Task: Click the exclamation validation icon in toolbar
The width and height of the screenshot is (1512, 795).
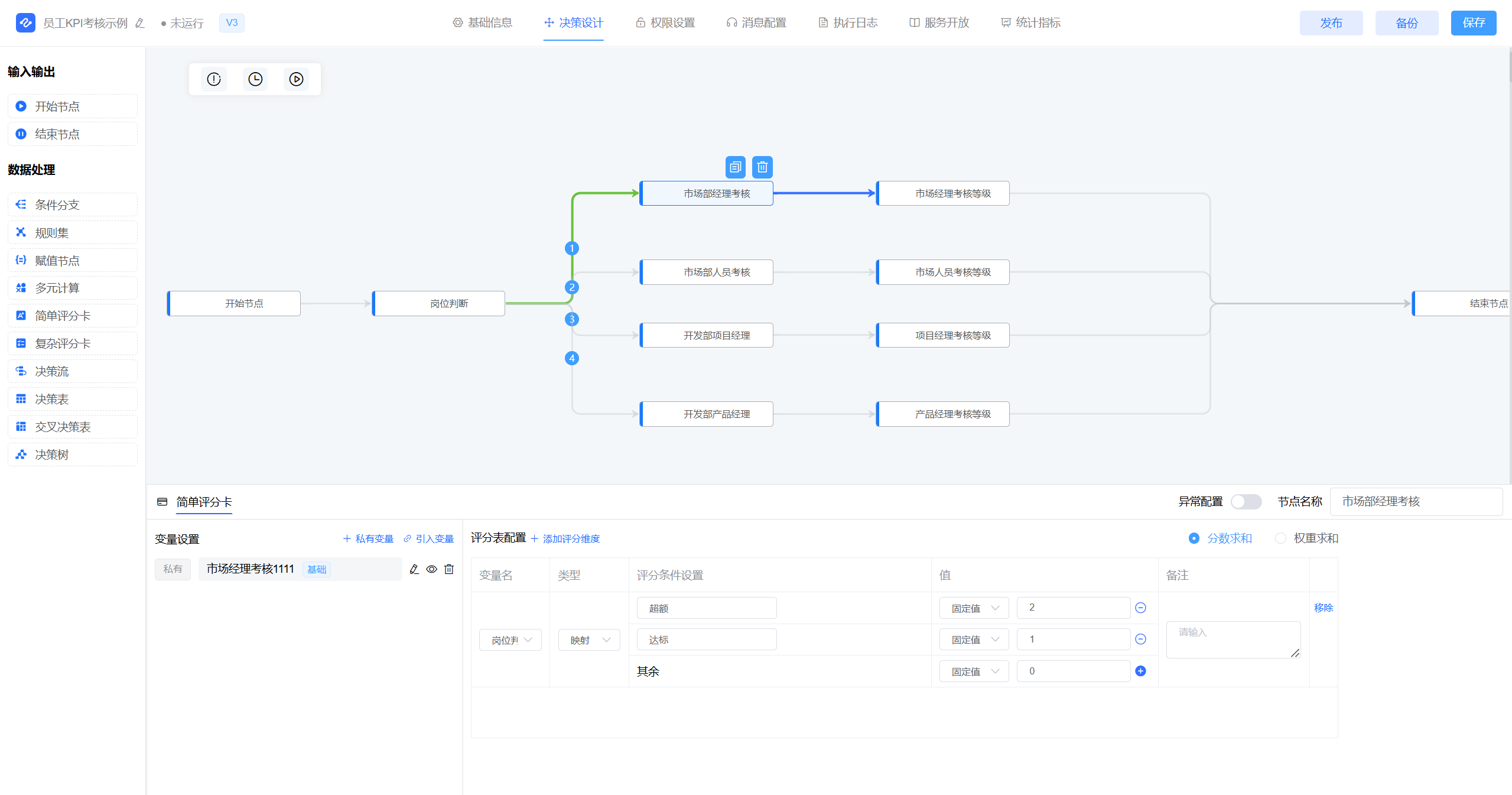Action: (214, 79)
